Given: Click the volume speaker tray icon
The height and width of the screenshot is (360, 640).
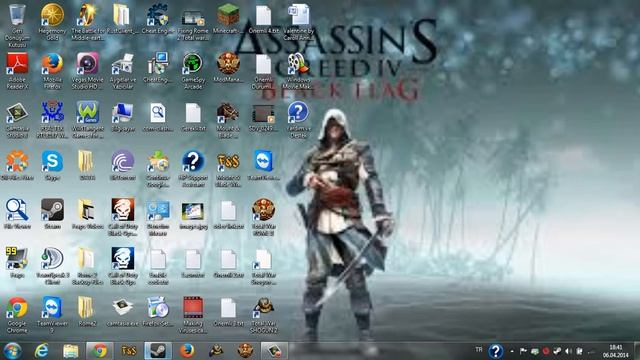Looking at the screenshot, I should coord(568,351).
